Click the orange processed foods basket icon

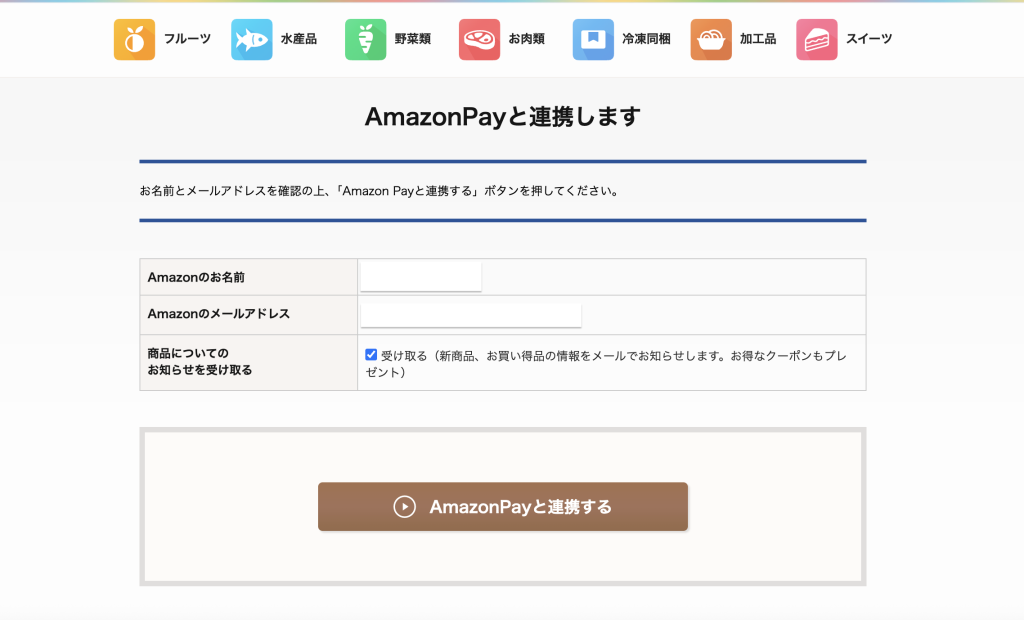point(710,40)
